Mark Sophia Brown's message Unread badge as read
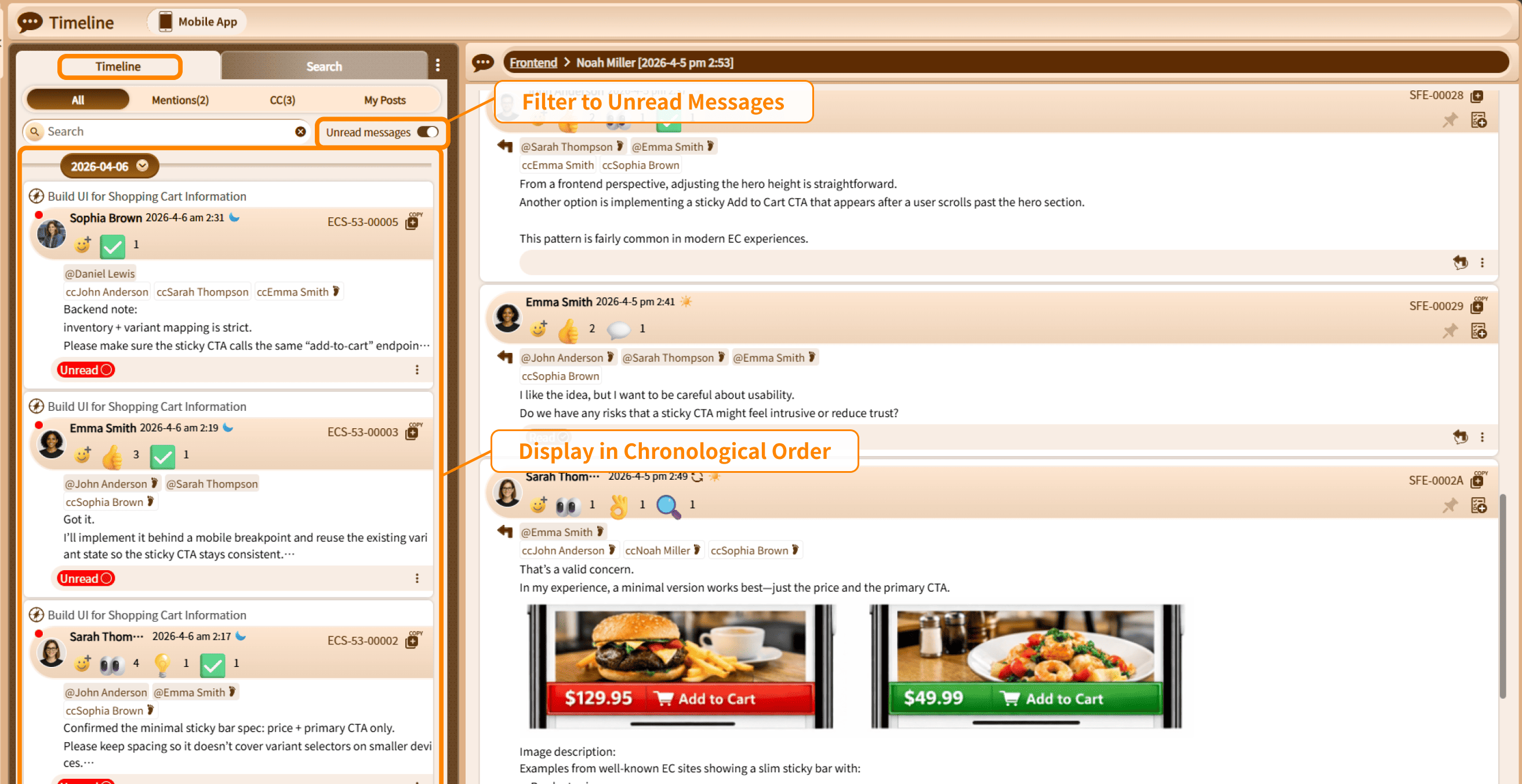 click(x=86, y=370)
